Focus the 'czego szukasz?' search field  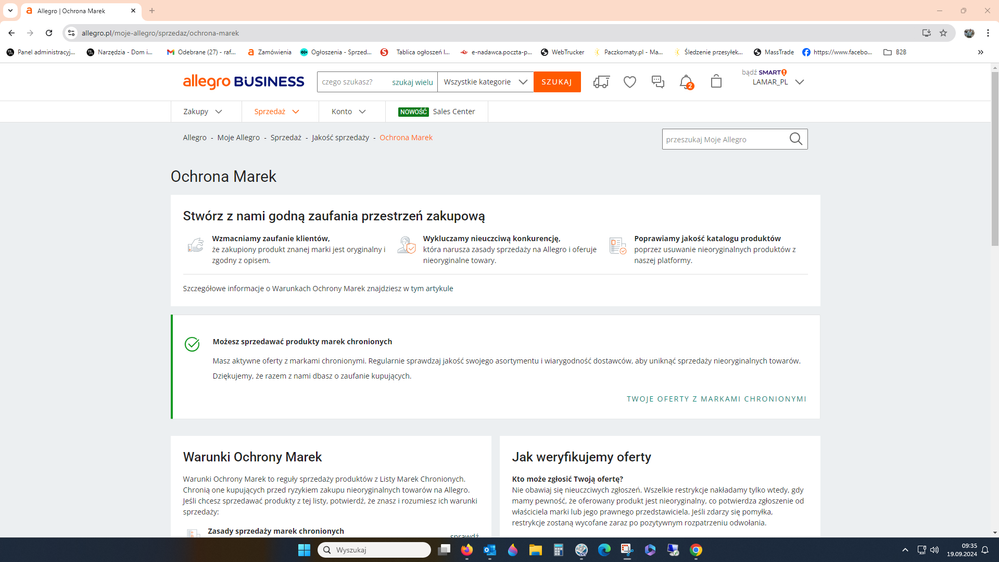click(x=353, y=82)
